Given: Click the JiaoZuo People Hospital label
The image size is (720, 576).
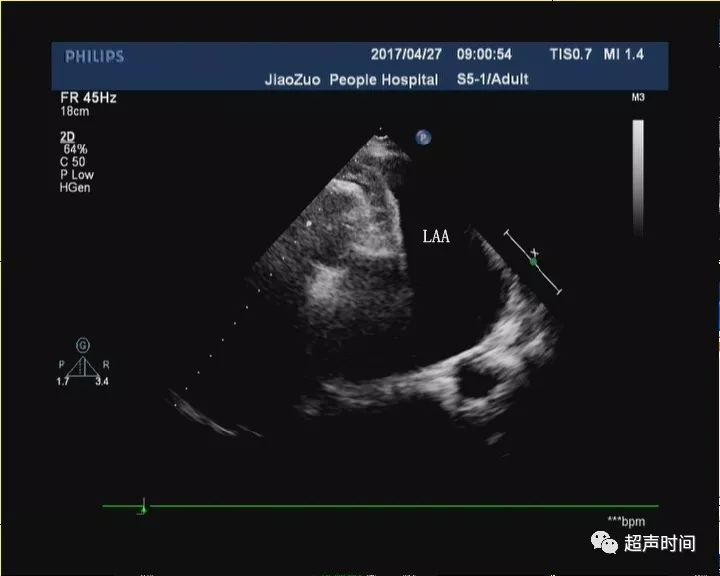Looking at the screenshot, I should click(351, 79).
